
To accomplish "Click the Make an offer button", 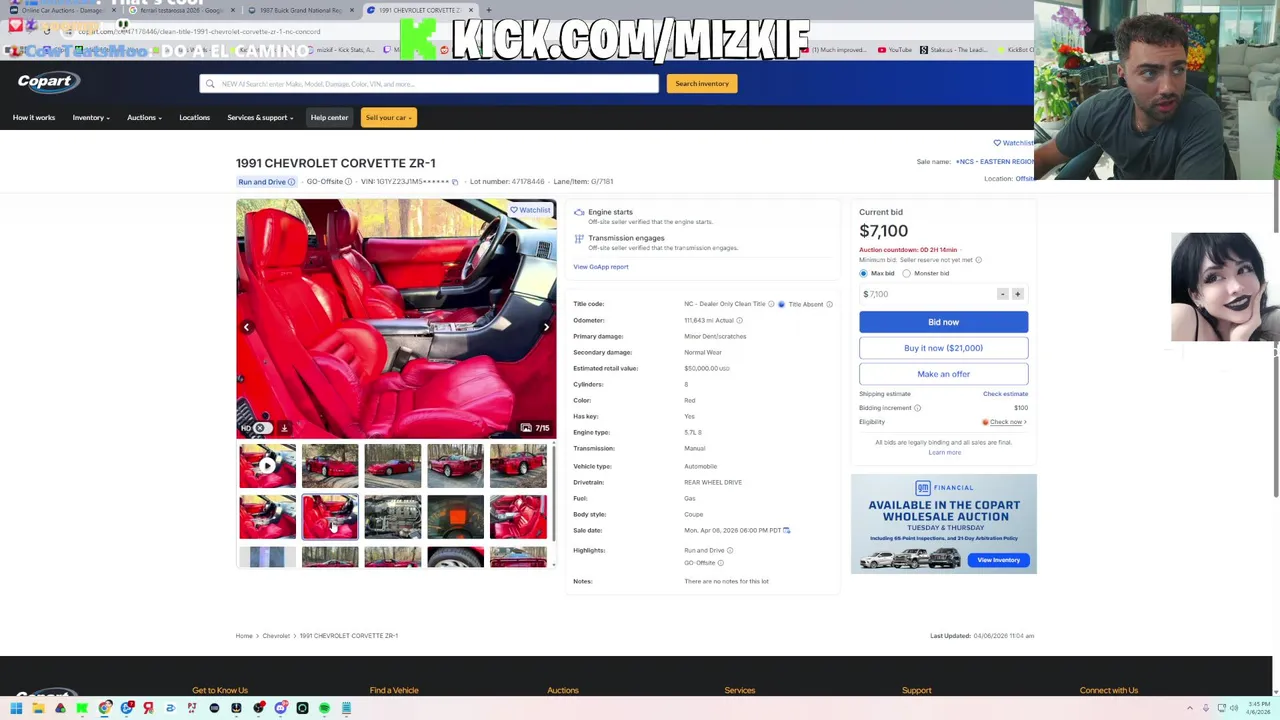I will pos(943,374).
